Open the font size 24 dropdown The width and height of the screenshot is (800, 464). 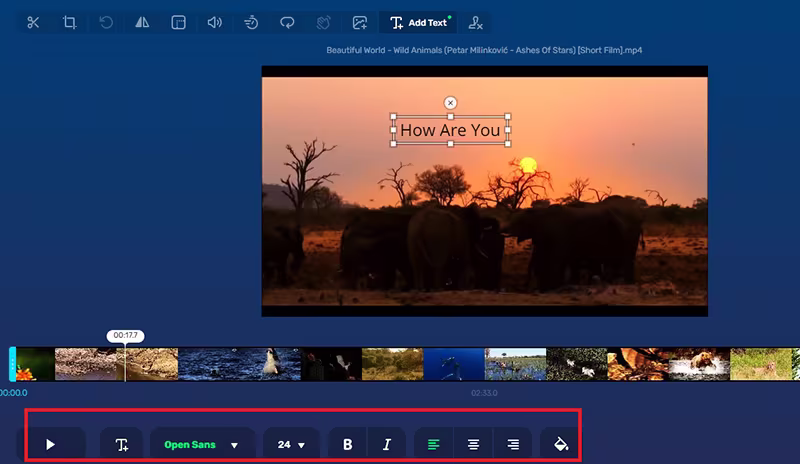click(291, 445)
